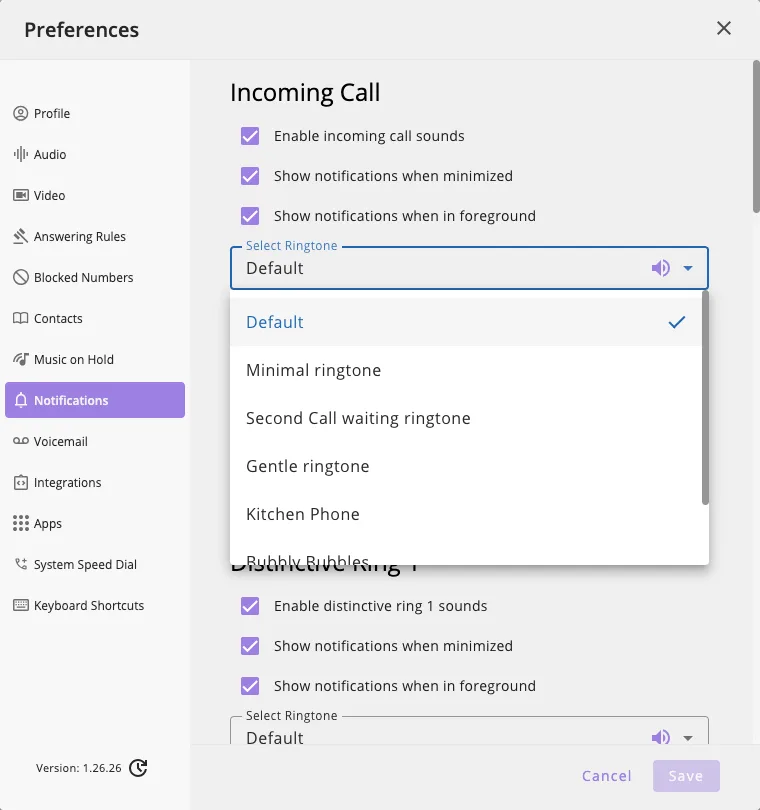
Task: Click Distinctive Ring 1 Select Ringtone field
Action: click(x=469, y=731)
